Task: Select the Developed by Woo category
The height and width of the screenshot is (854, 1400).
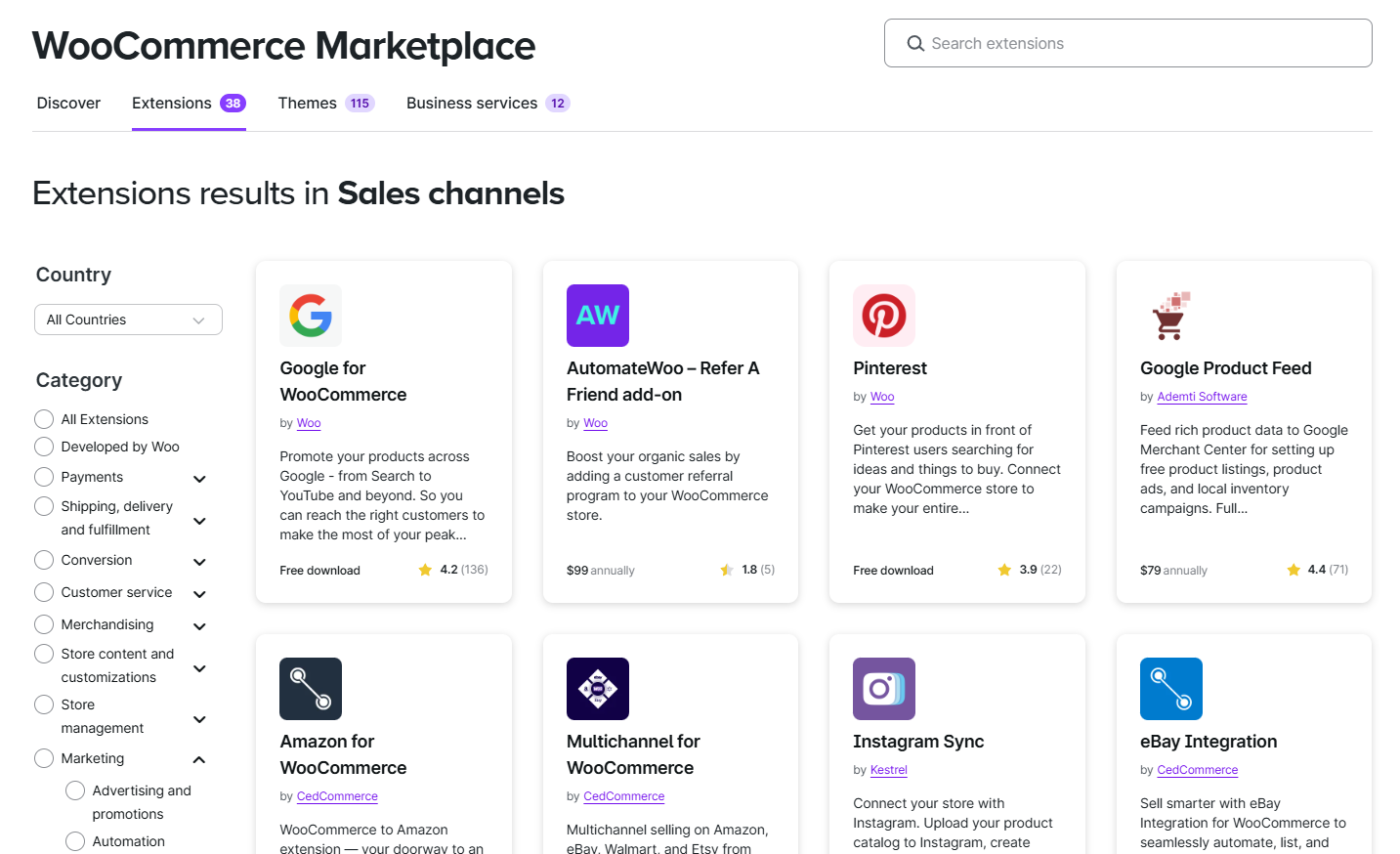Action: pos(44,447)
